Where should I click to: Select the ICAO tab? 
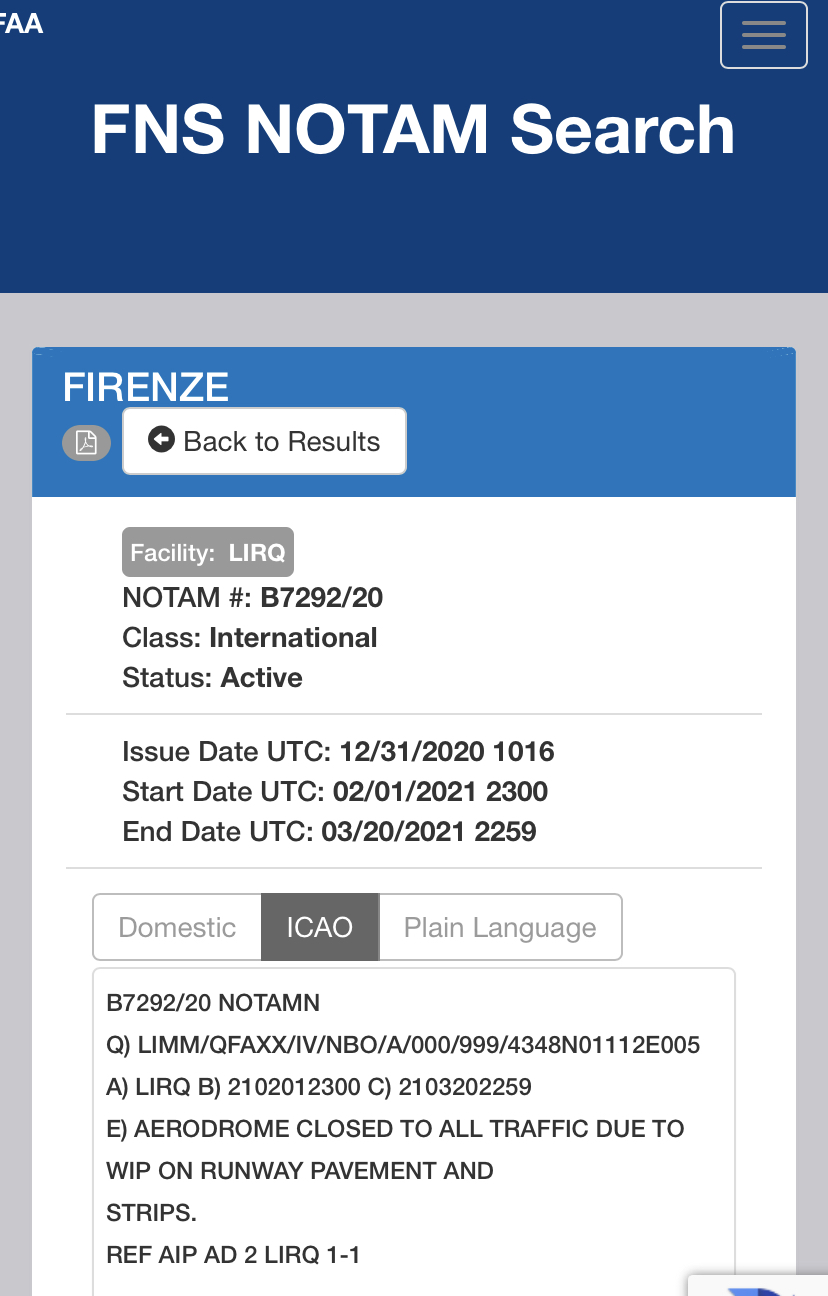[320, 927]
